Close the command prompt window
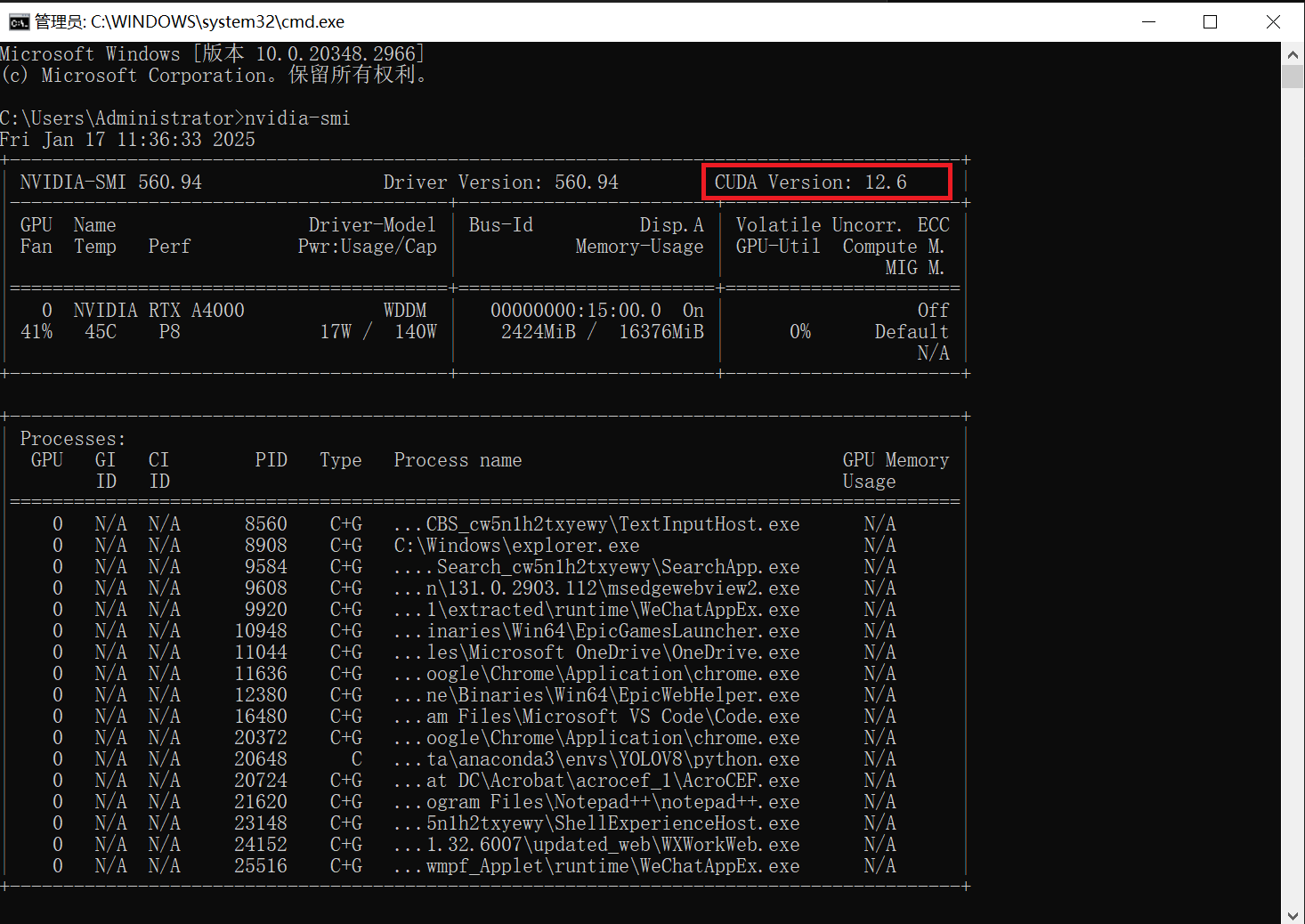Viewport: 1305px width, 924px height. tap(1273, 22)
